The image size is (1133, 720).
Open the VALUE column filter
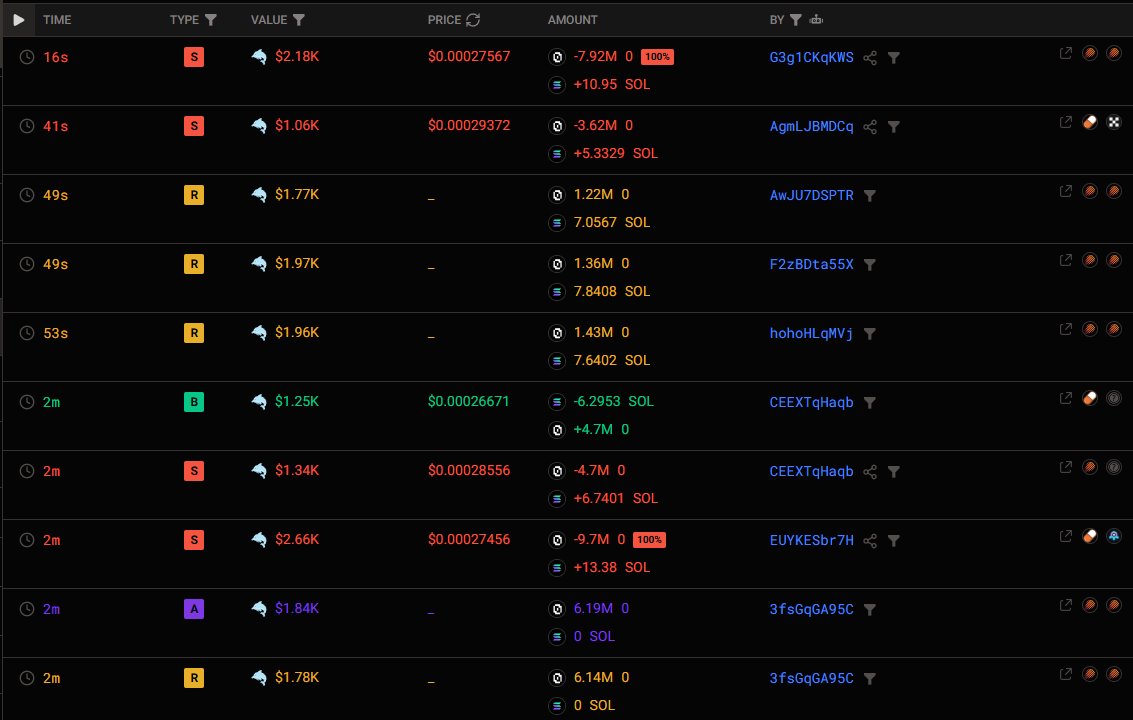[x=298, y=20]
